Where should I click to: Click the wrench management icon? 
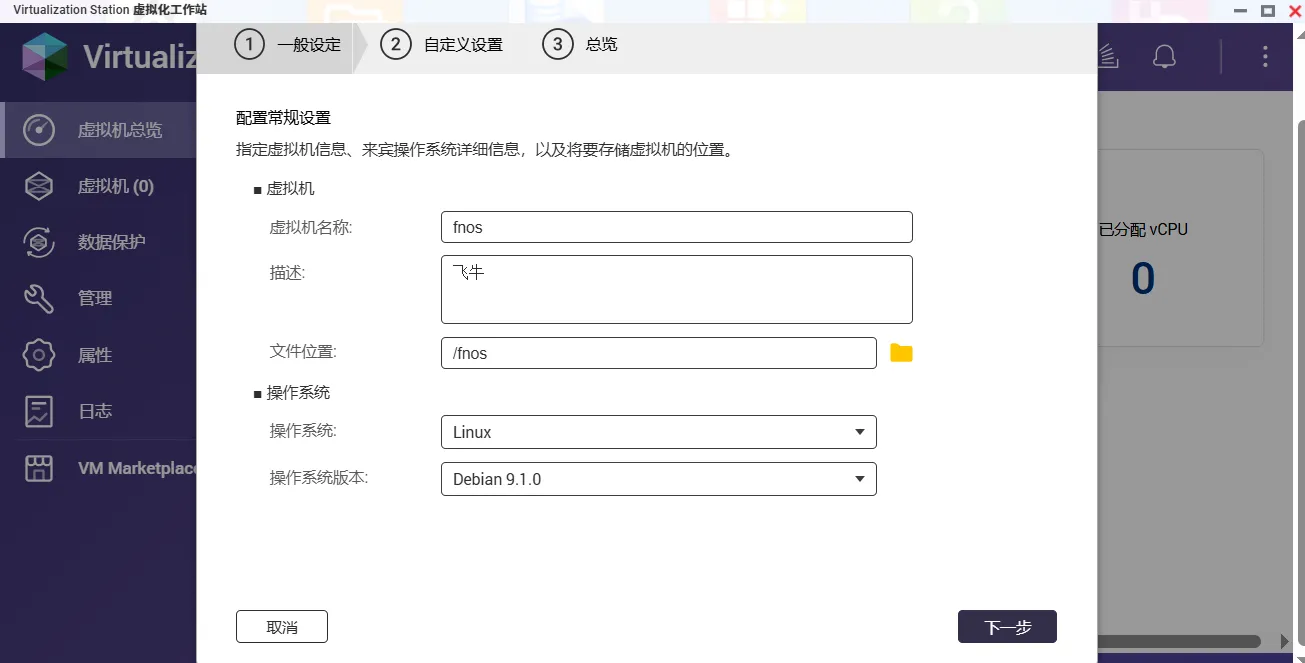pyautogui.click(x=39, y=298)
